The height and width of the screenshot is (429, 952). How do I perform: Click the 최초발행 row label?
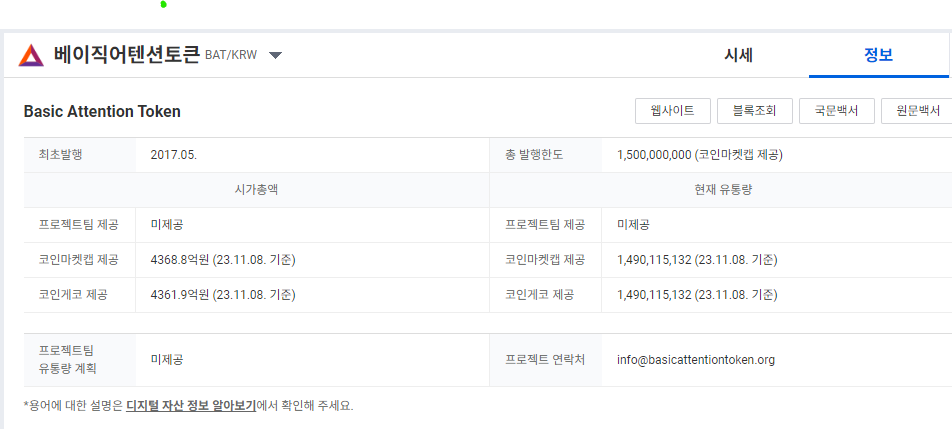[x=60, y=155]
